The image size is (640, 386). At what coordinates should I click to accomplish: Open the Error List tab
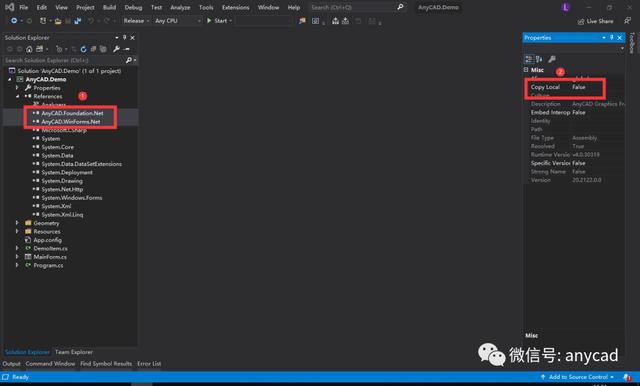149,364
